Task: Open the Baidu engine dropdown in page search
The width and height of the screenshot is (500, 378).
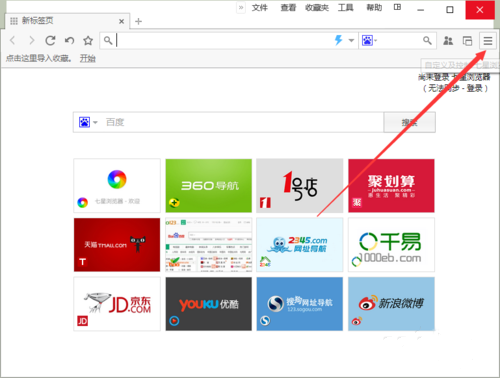Action: (x=88, y=122)
